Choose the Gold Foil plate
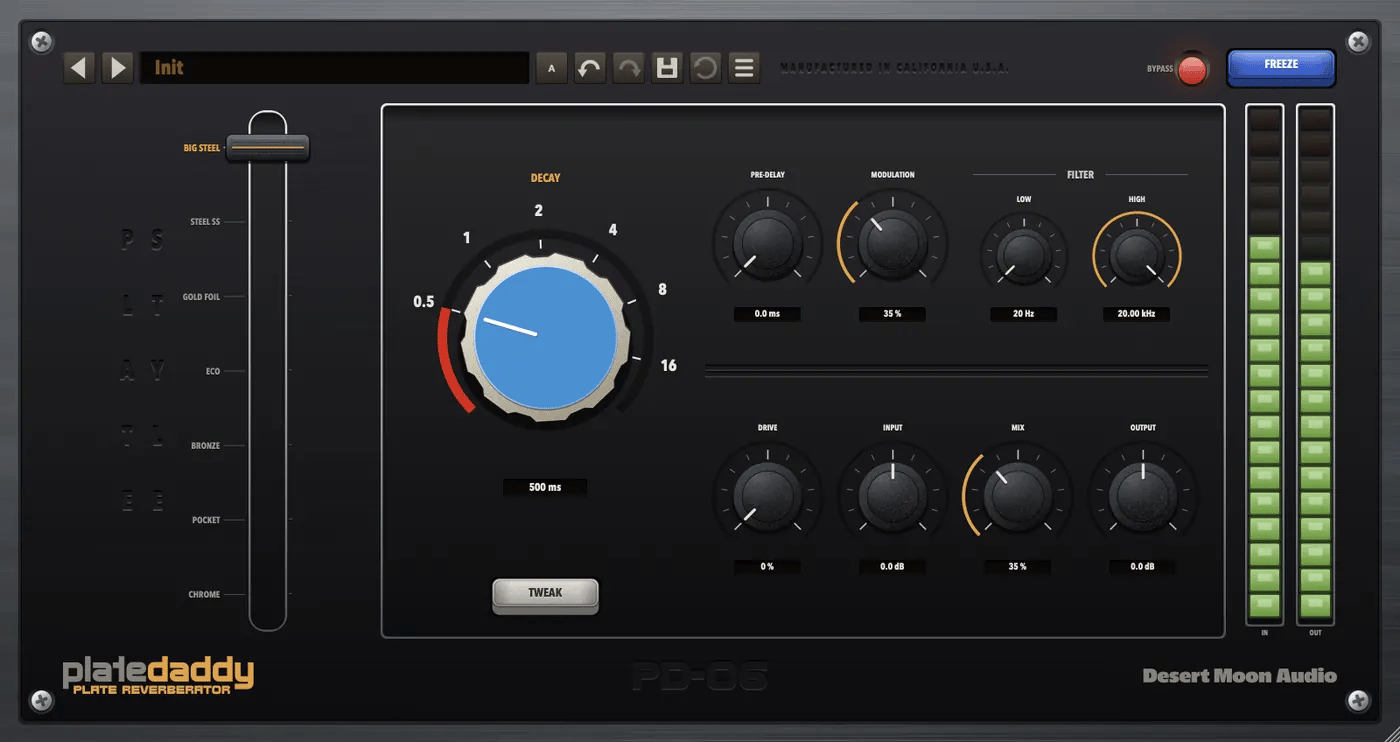The image size is (1400, 742). point(201,297)
